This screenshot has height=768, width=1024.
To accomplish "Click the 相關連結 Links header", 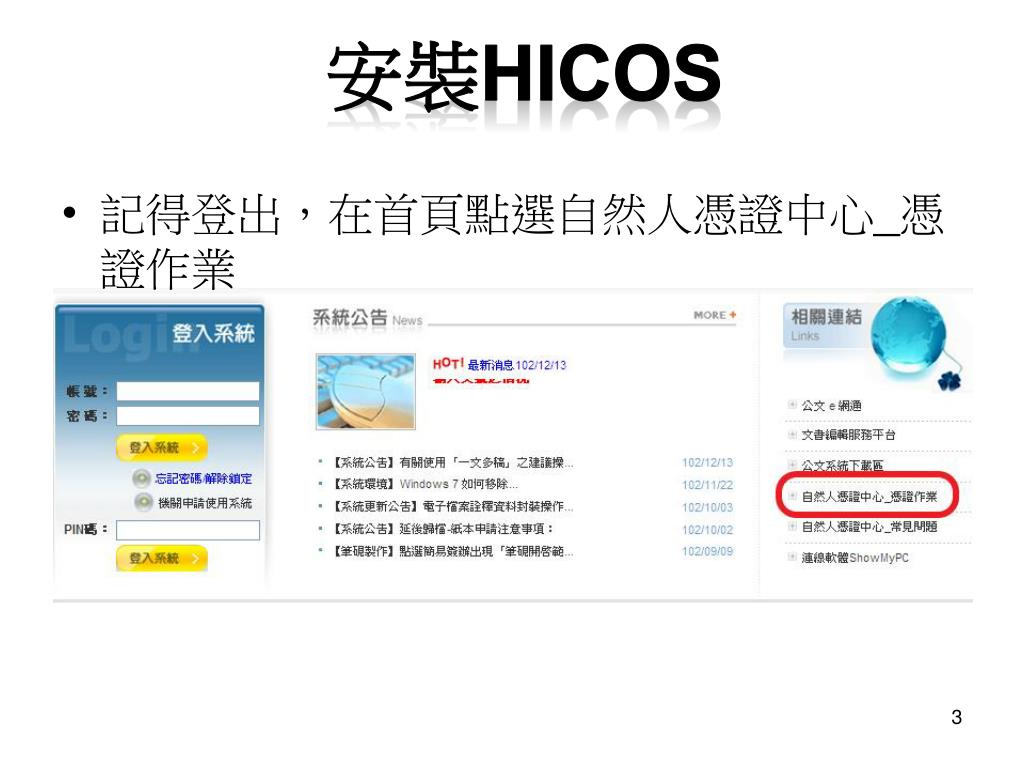I will [826, 325].
